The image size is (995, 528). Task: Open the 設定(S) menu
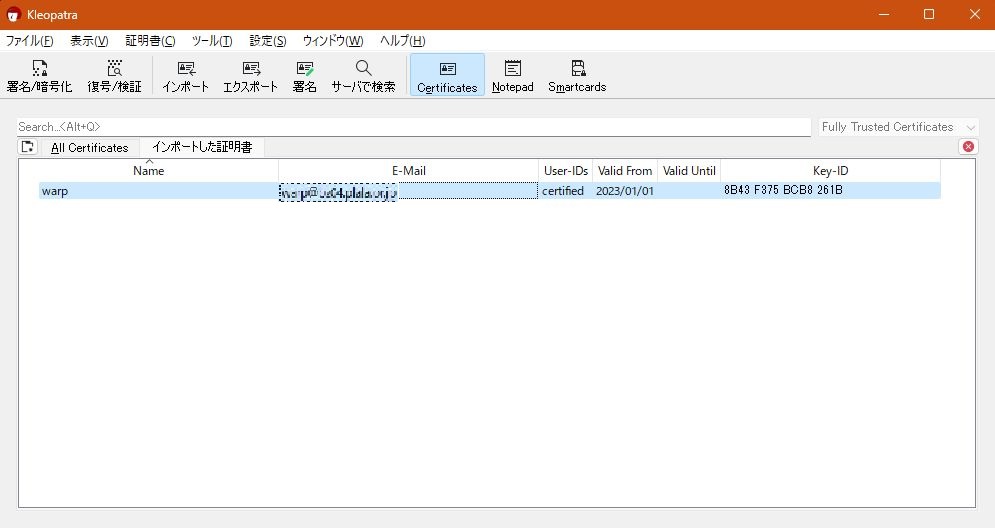pyautogui.click(x=268, y=41)
